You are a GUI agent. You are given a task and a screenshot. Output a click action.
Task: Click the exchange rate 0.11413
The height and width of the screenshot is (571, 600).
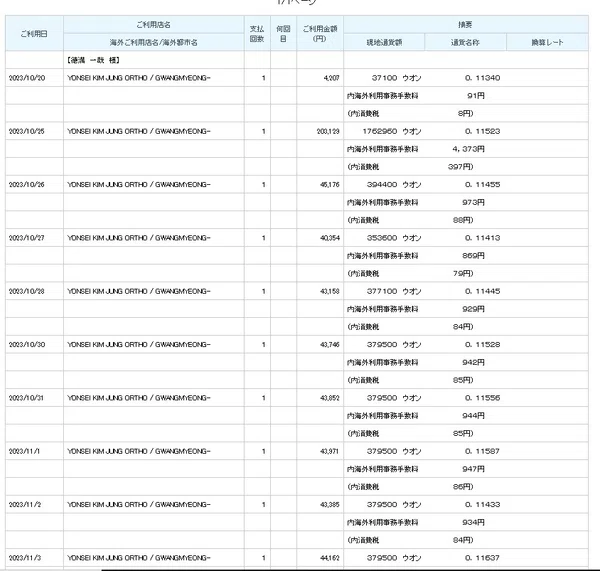(x=483, y=238)
